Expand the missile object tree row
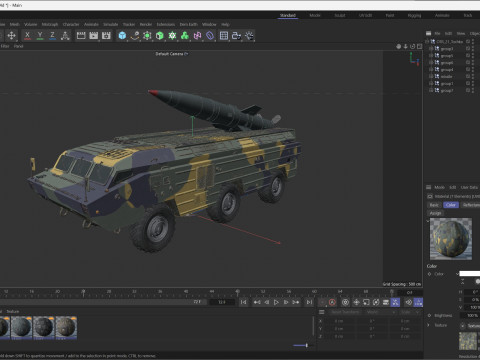The width and height of the screenshot is (480, 360). click(x=431, y=76)
